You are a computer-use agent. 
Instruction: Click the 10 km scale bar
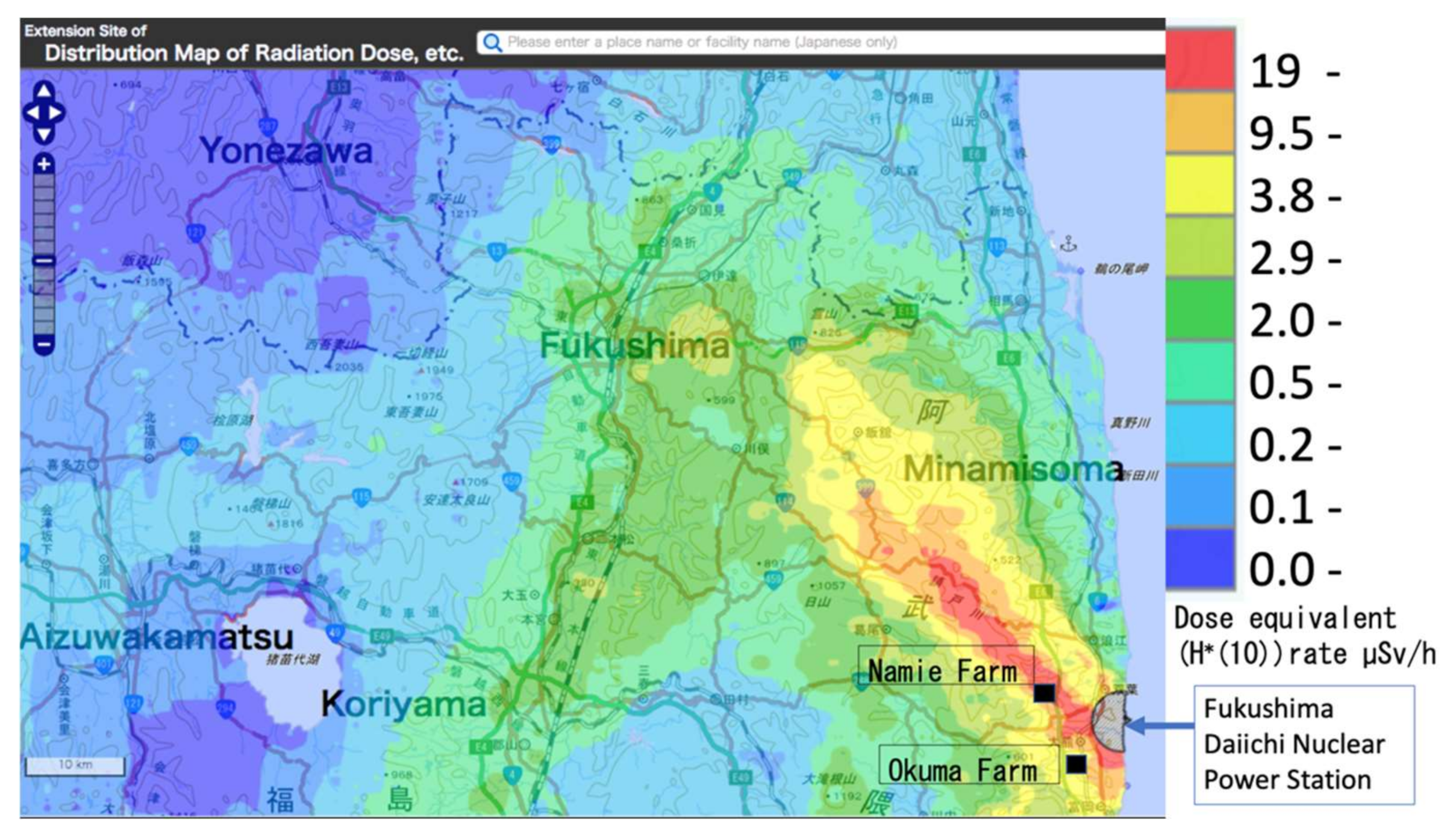pos(75,766)
